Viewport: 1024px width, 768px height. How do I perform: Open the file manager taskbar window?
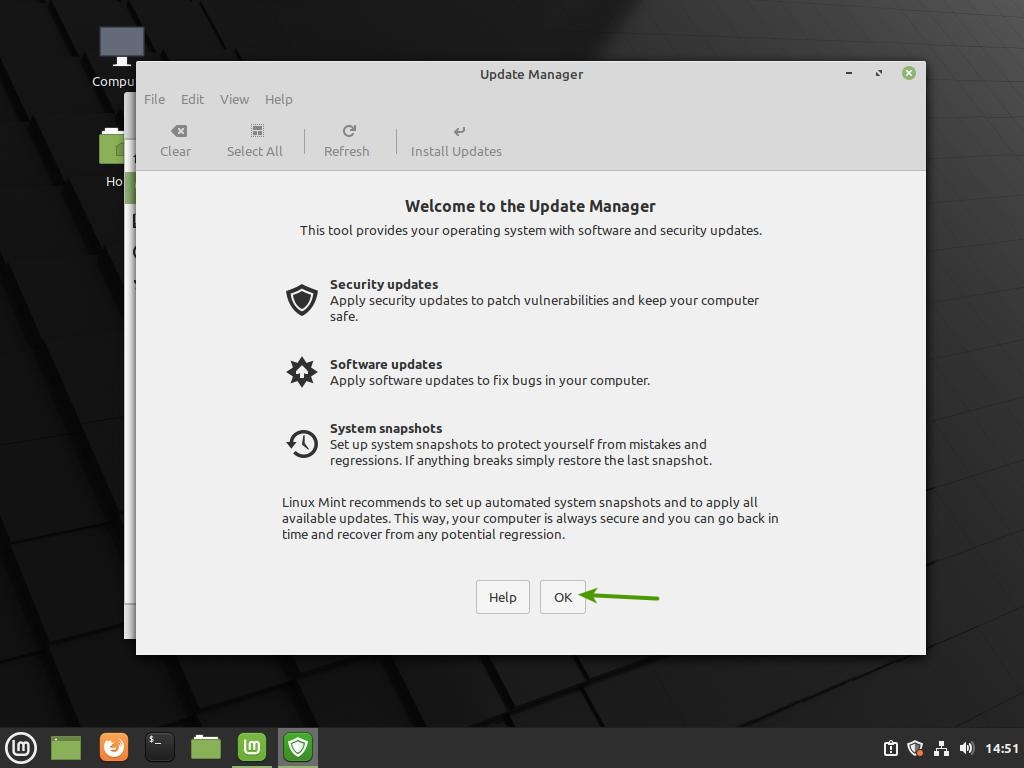click(206, 747)
